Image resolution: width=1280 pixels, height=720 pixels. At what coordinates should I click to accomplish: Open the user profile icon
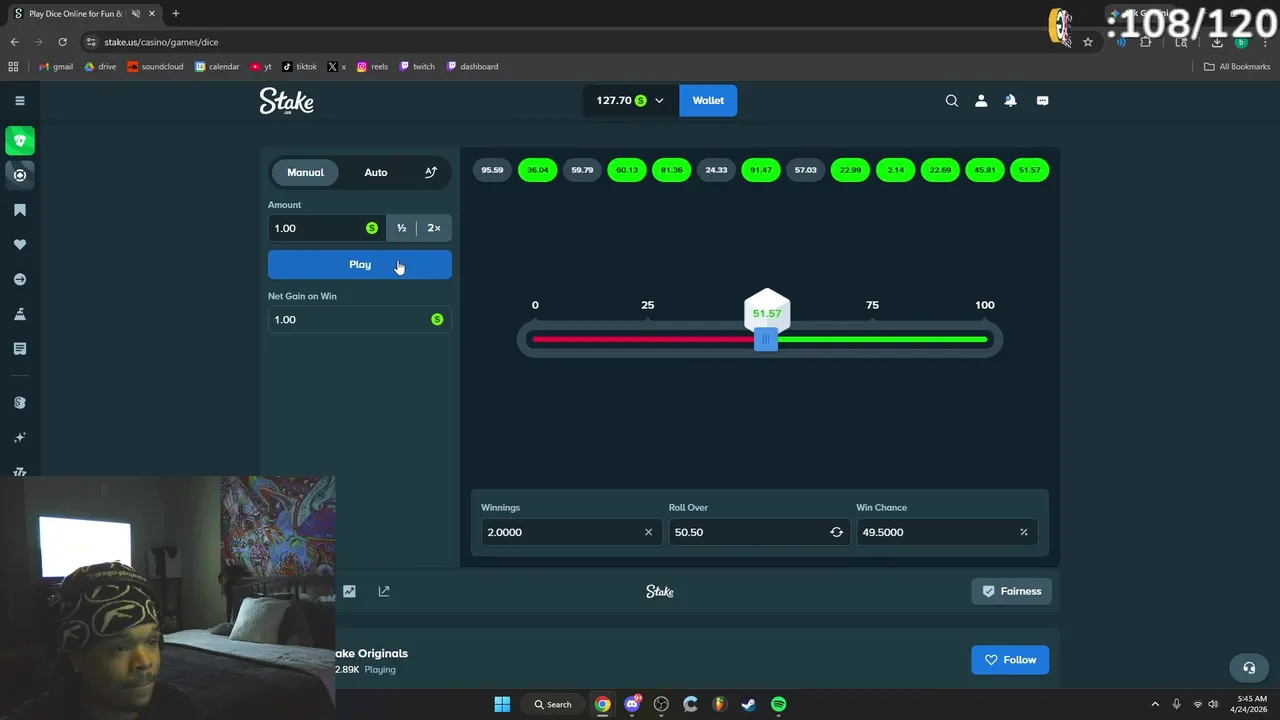pos(981,100)
